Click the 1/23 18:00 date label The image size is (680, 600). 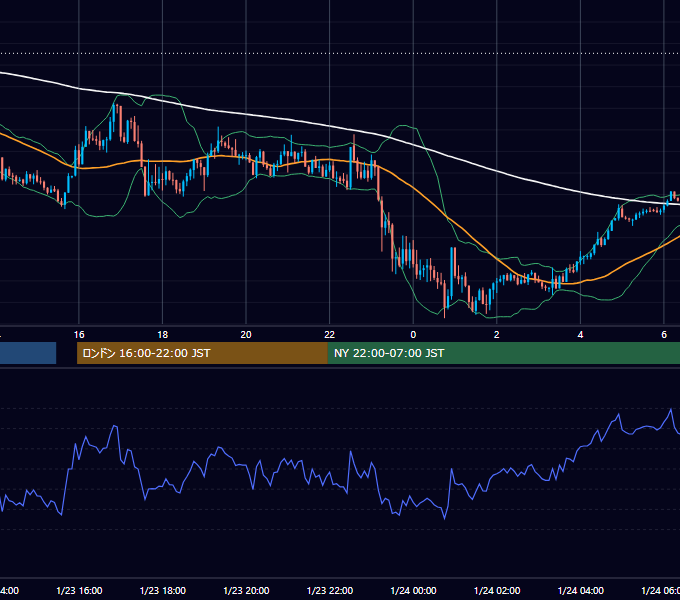pos(163,591)
